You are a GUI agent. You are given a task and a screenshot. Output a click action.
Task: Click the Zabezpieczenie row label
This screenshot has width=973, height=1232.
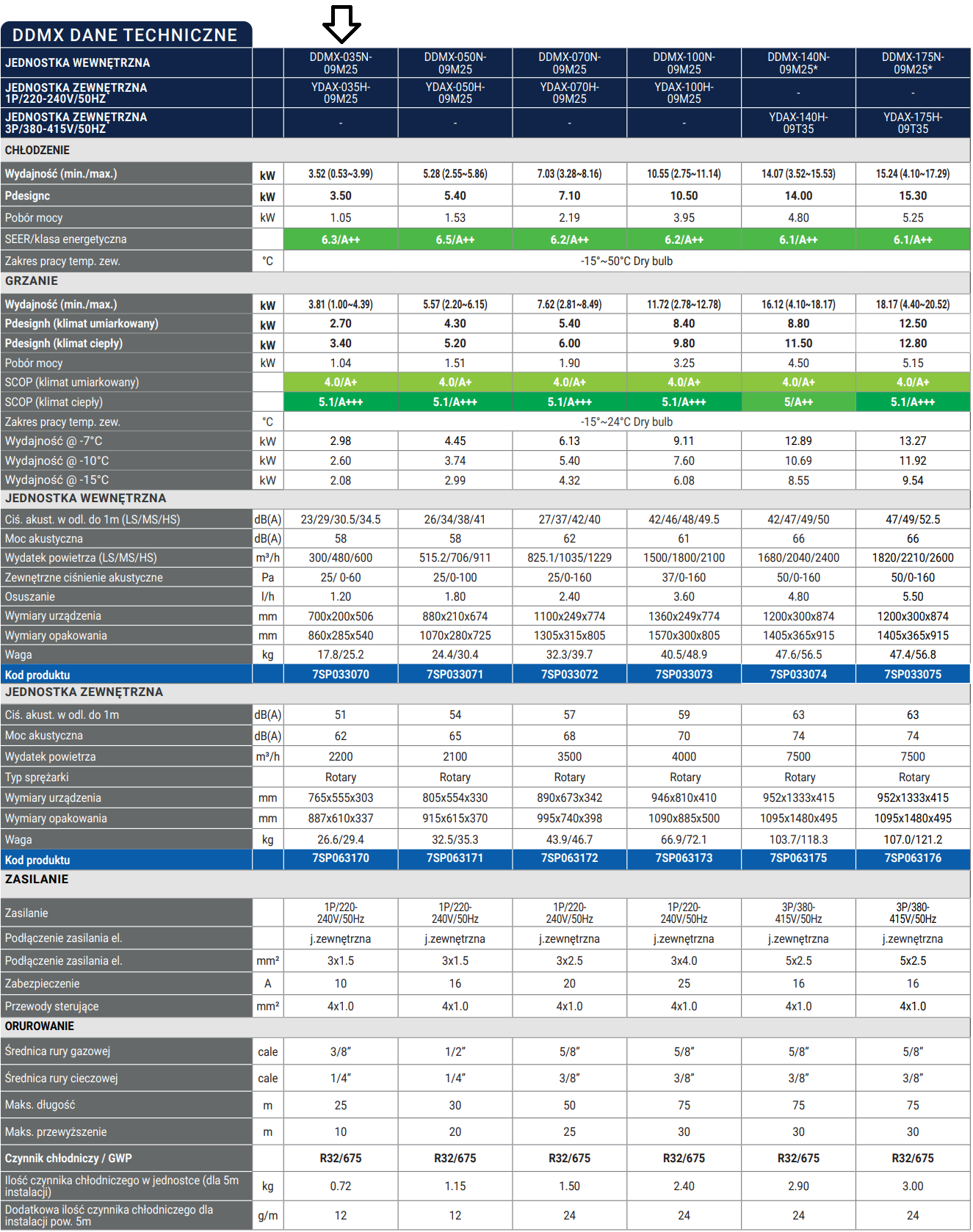tap(43, 984)
